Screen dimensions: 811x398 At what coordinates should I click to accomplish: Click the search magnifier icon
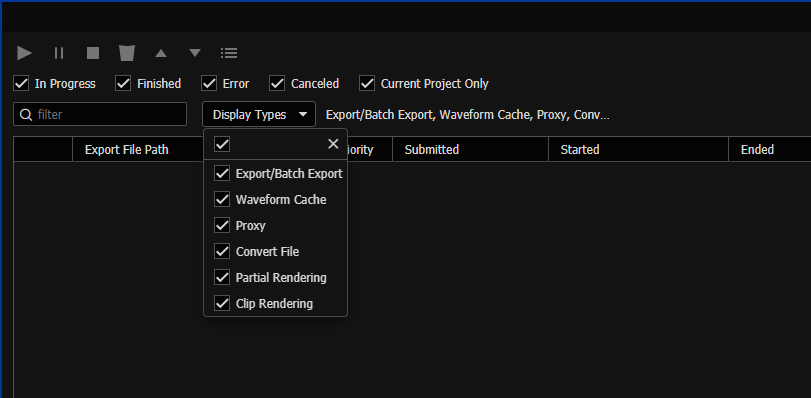[26, 114]
